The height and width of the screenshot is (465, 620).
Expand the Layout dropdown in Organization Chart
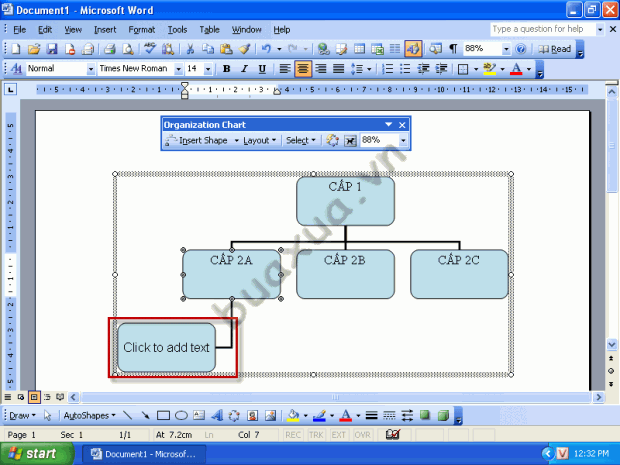(x=259, y=140)
